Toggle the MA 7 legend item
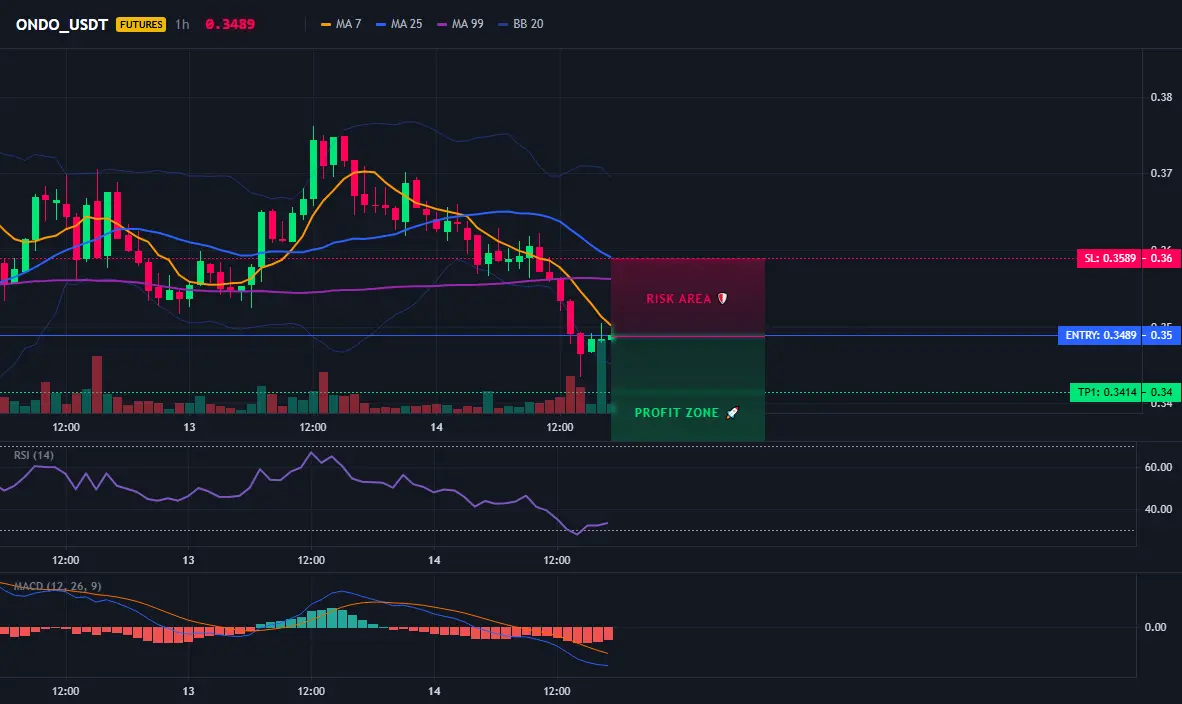 pos(341,24)
